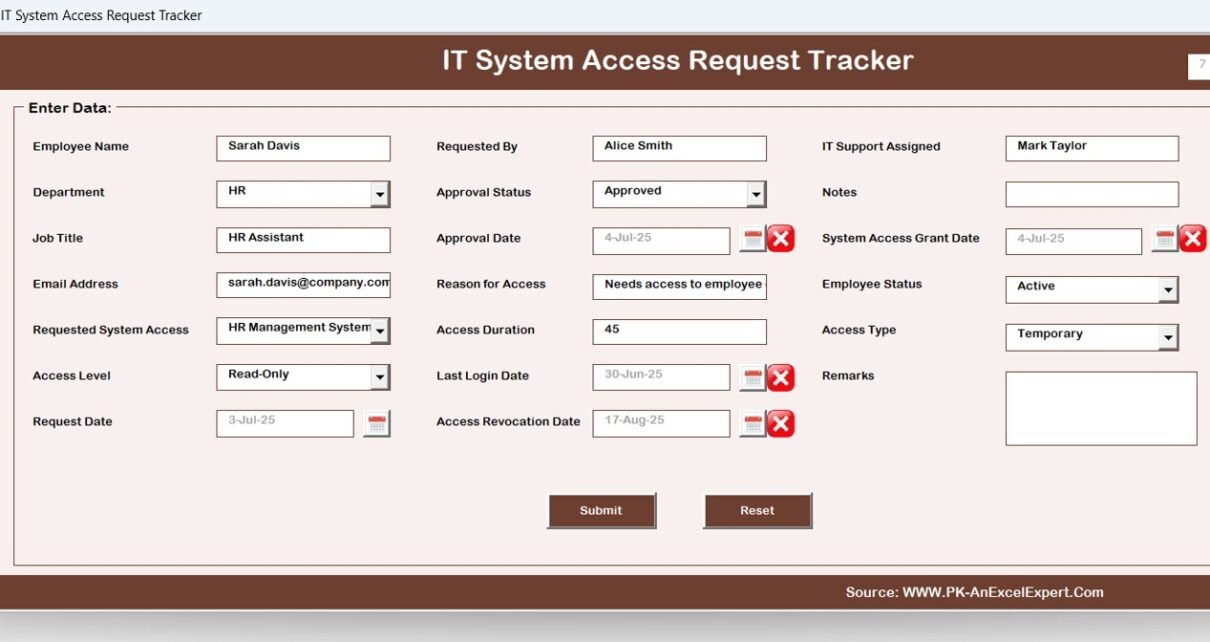Clear the Last Login Date field
Viewport: 1210px width, 642px height.
(x=781, y=376)
